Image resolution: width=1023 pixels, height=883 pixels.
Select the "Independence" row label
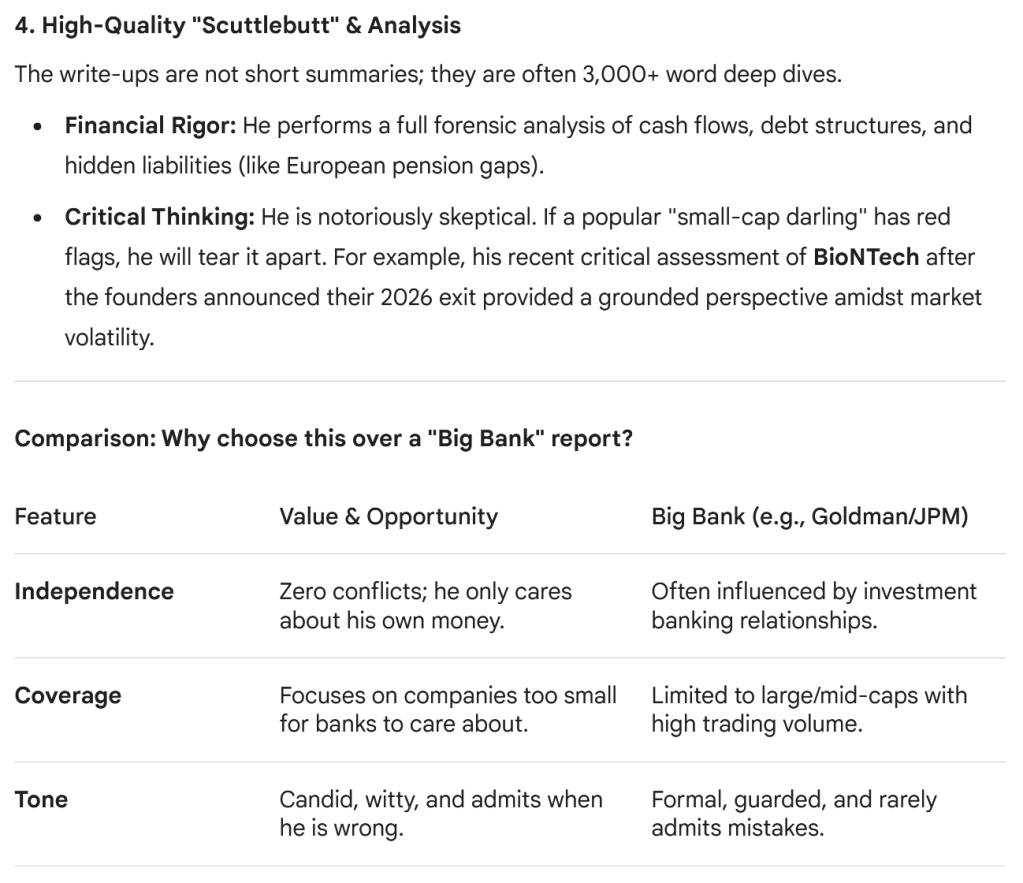[93, 591]
